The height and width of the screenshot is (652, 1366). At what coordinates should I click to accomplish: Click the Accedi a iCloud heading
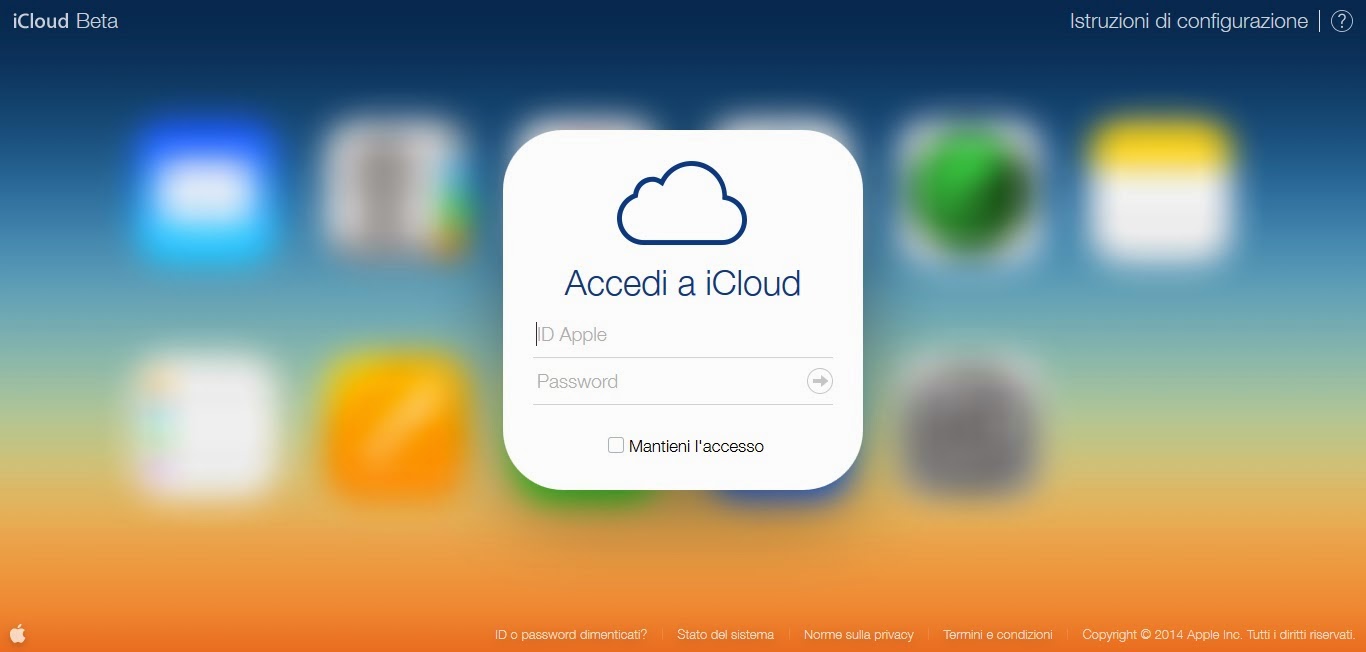(683, 283)
